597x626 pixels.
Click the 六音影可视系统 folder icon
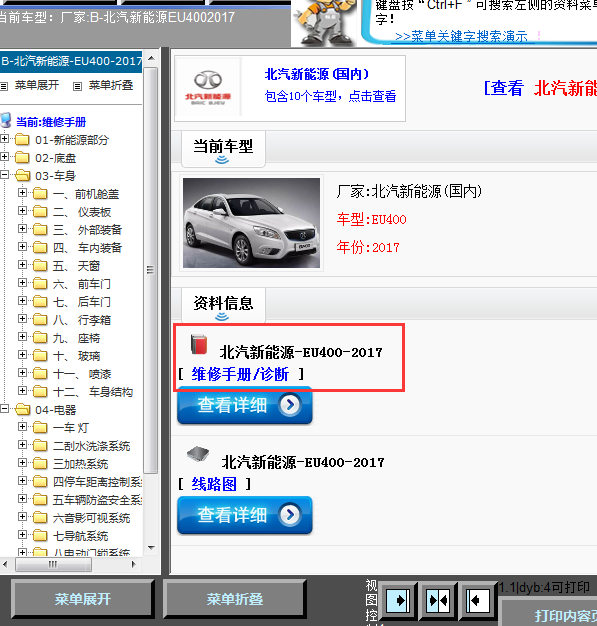click(40, 518)
